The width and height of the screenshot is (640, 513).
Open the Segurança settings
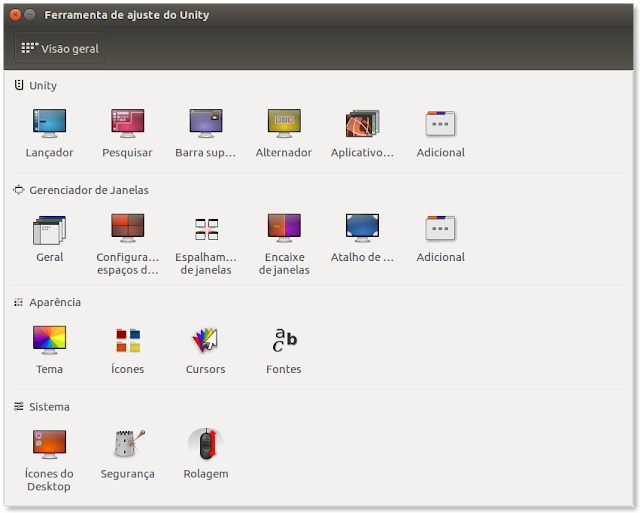[x=127, y=445]
